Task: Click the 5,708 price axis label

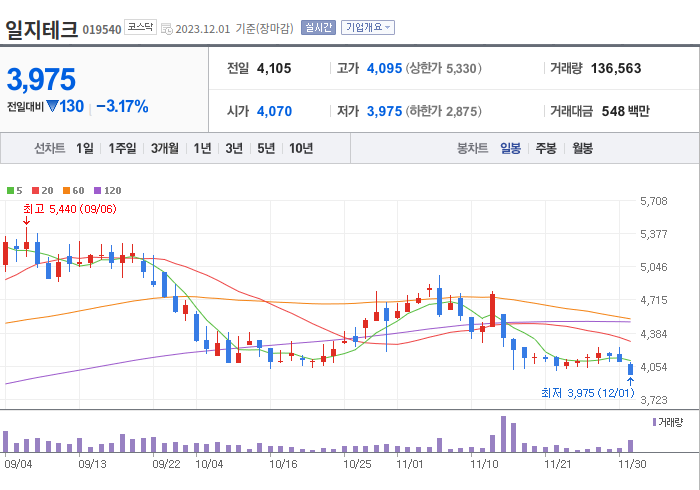Action: (x=654, y=201)
